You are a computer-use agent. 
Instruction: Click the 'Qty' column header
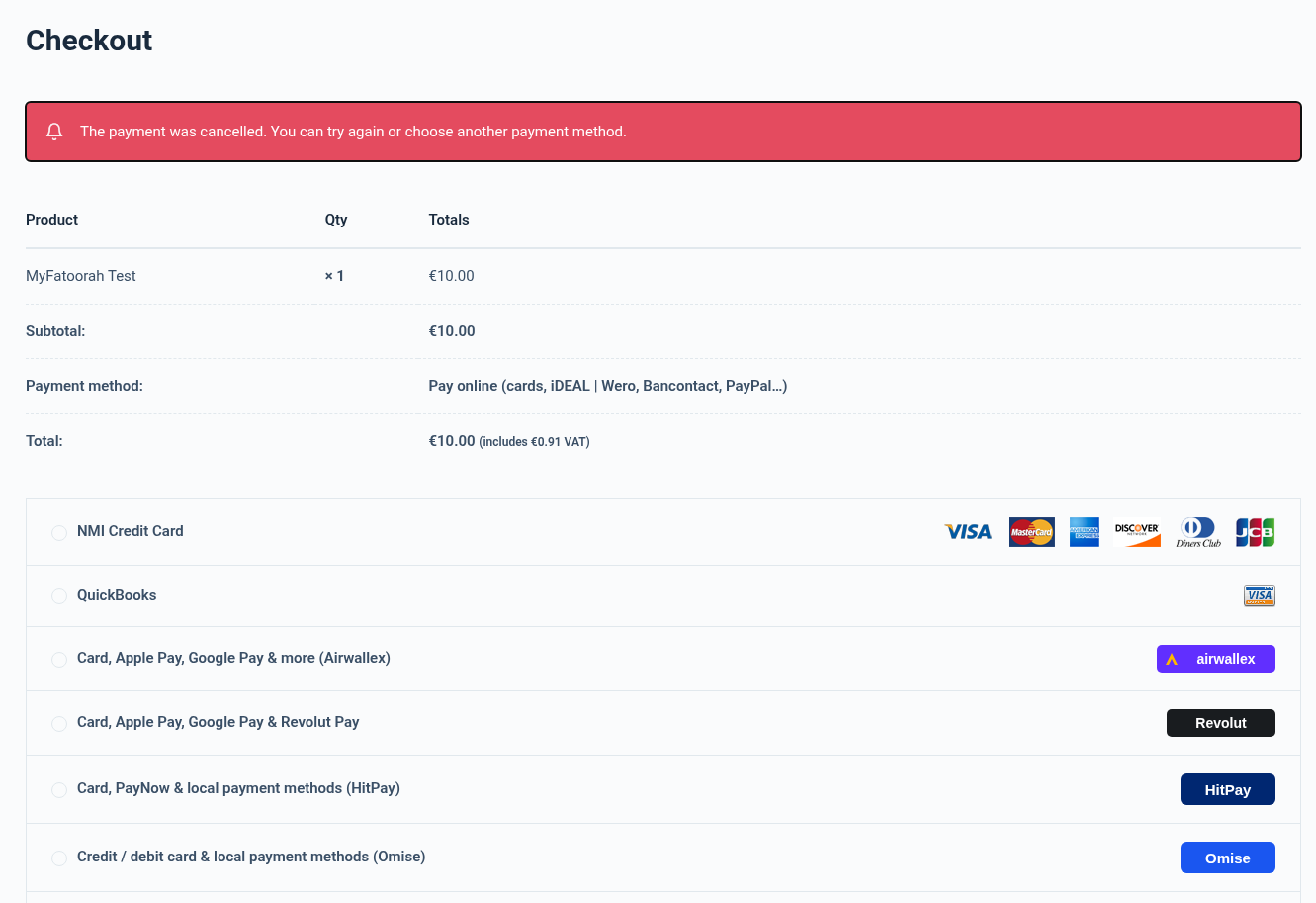point(336,220)
